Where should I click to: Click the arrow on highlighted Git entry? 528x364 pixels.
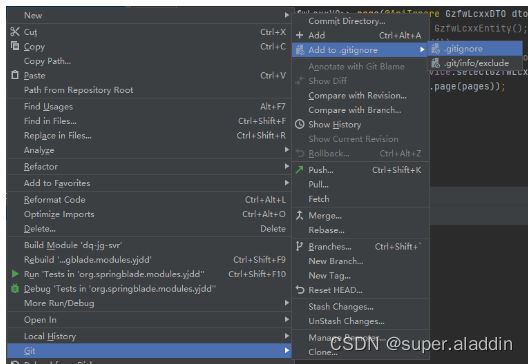pyautogui.click(x=287, y=351)
